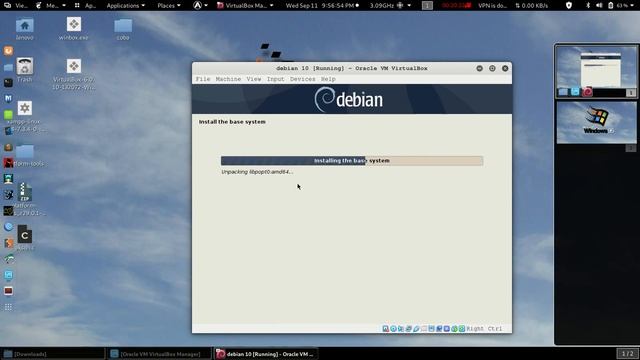
Task: Click the Right Ctrl host key label
Action: coord(484,329)
